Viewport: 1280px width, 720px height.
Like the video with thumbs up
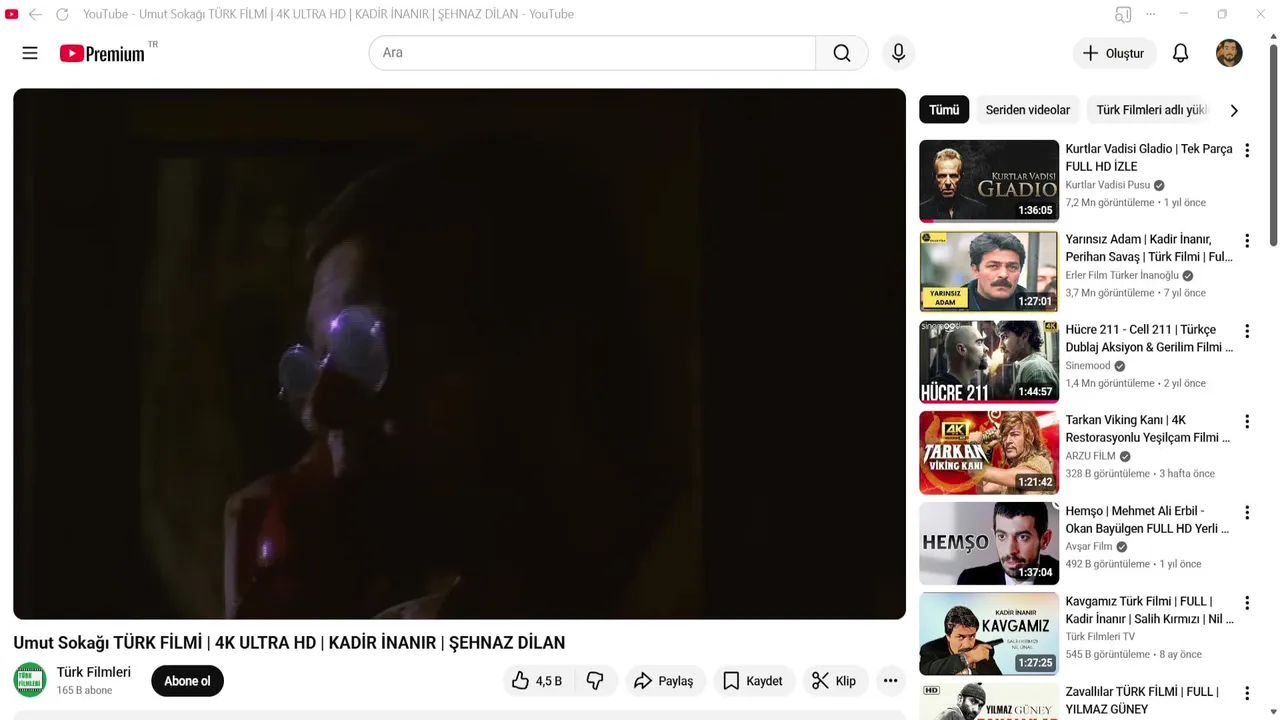[x=537, y=681]
